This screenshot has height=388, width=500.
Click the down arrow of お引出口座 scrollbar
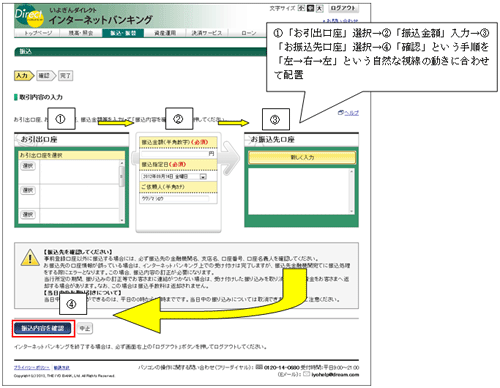pyautogui.click(x=122, y=220)
